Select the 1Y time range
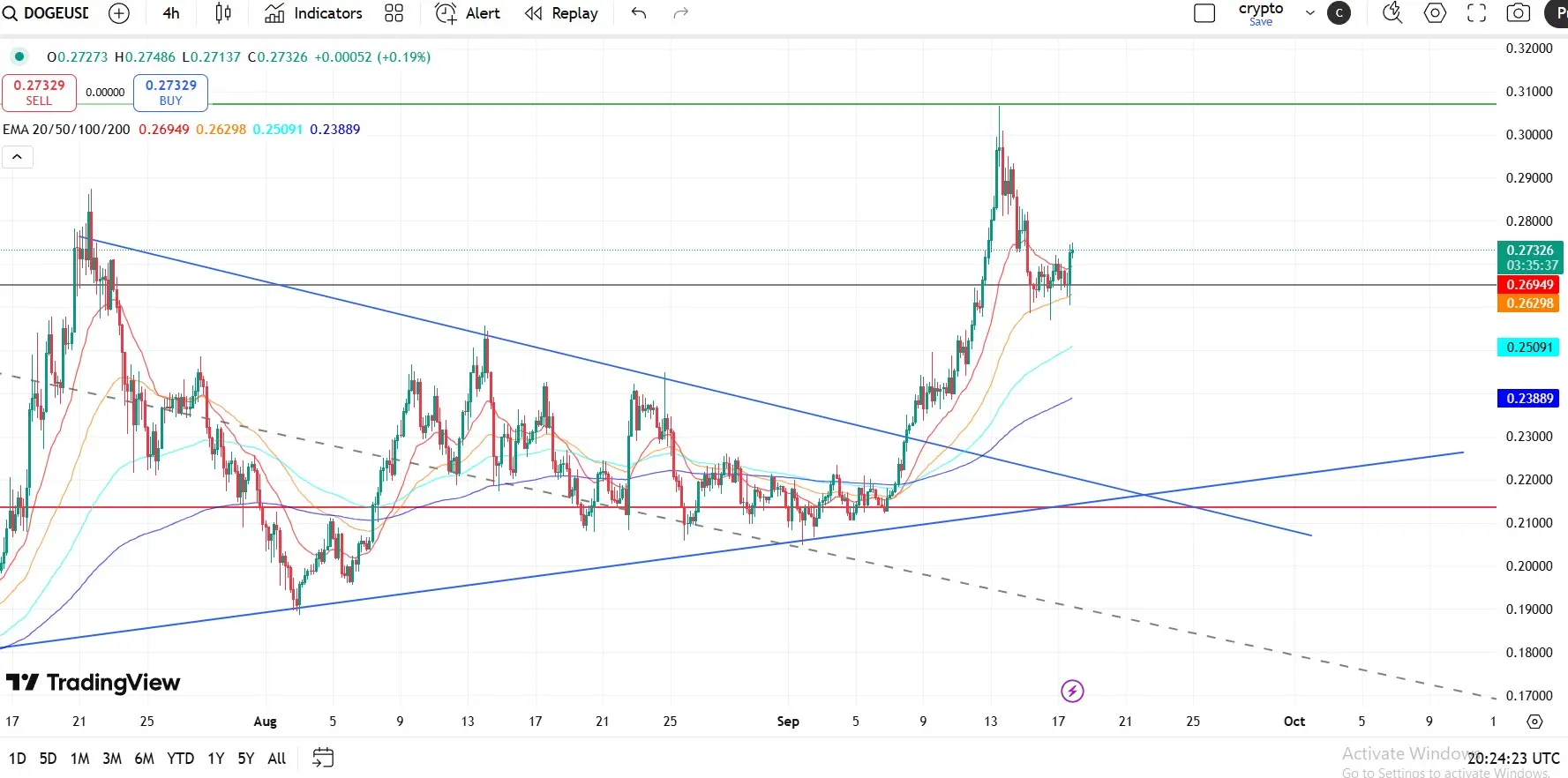Screen dimensions: 1568x778 (215, 759)
